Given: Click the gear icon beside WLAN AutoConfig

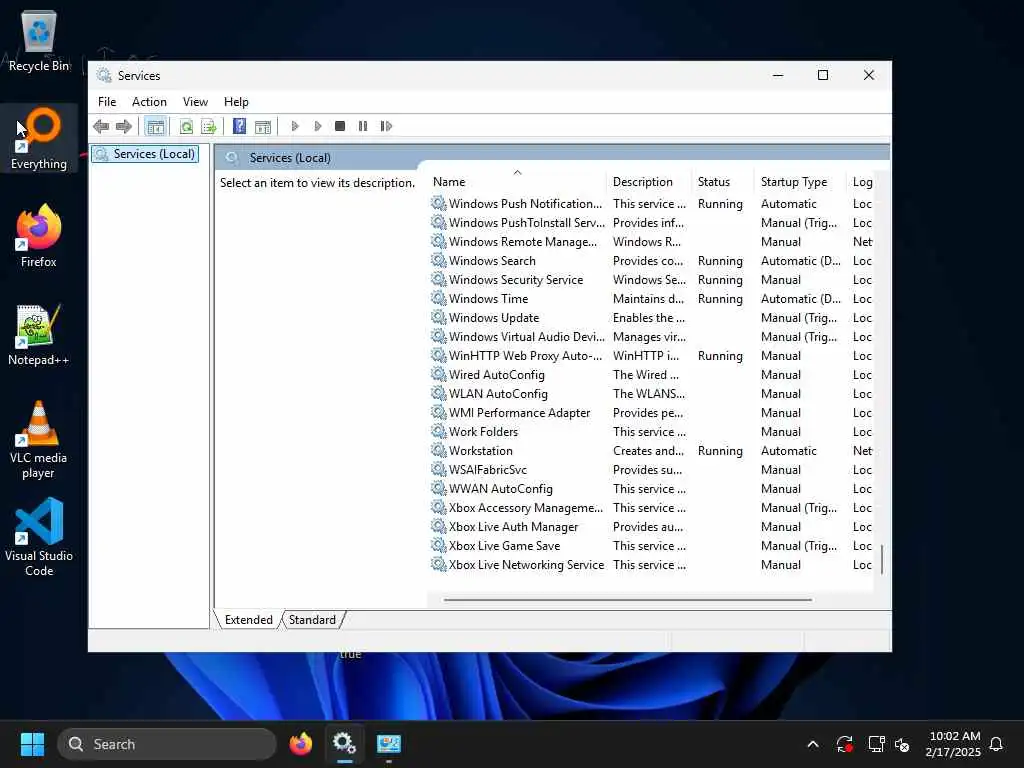Looking at the screenshot, I should (x=439, y=394).
